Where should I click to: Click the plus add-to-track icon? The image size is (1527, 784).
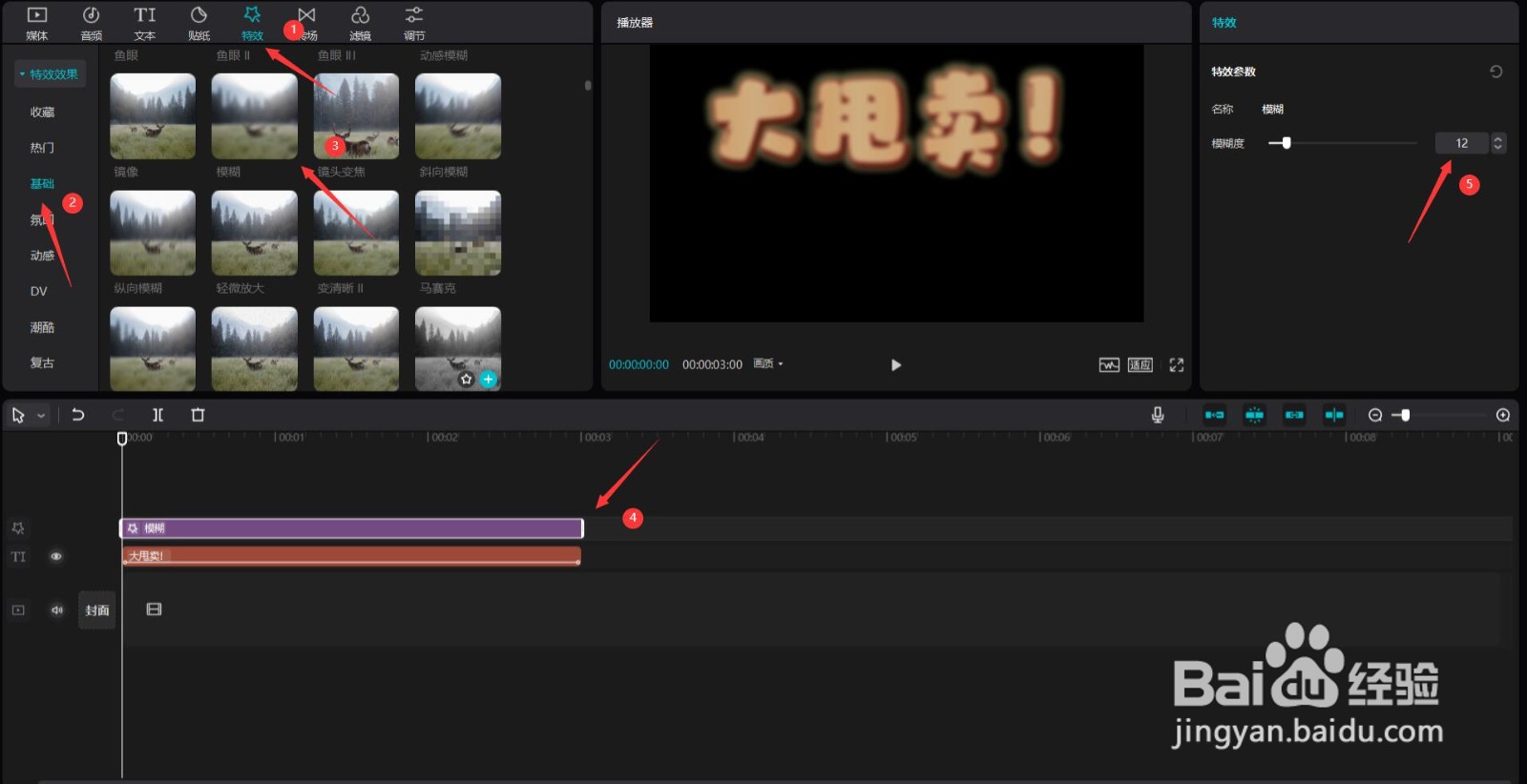coord(489,379)
